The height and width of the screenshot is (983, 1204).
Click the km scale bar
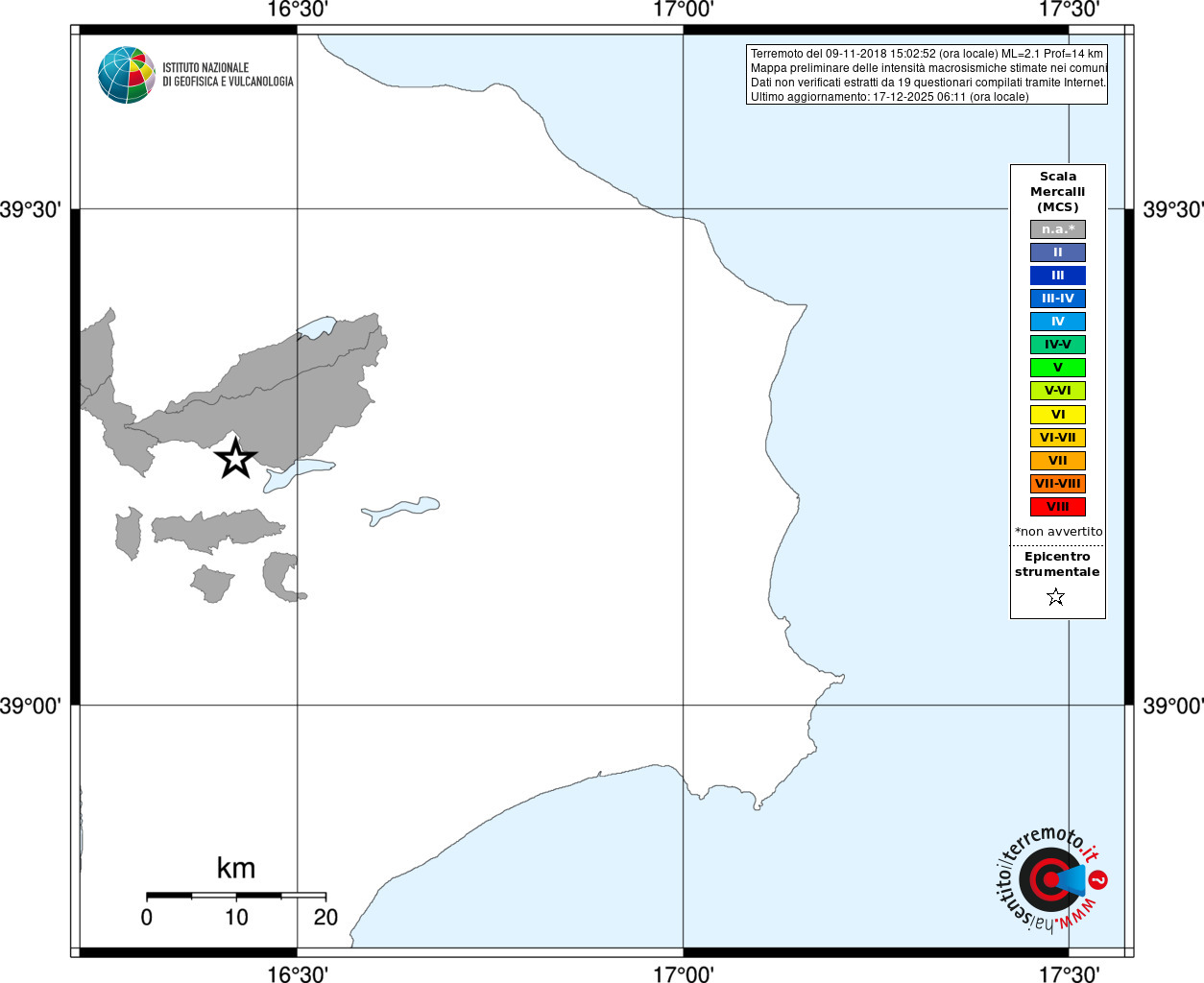pos(236,895)
